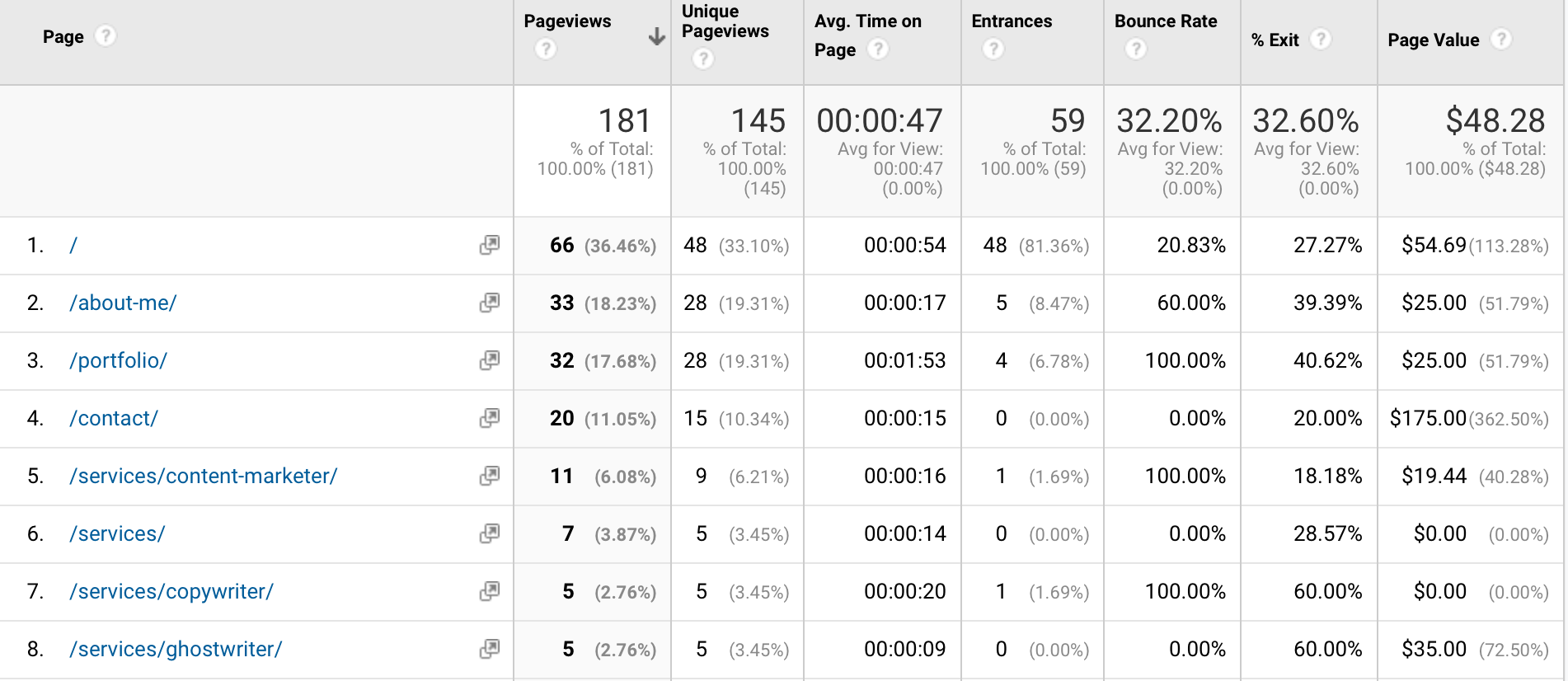Click the /contact/ link
The width and height of the screenshot is (1568, 681).
click(x=114, y=418)
